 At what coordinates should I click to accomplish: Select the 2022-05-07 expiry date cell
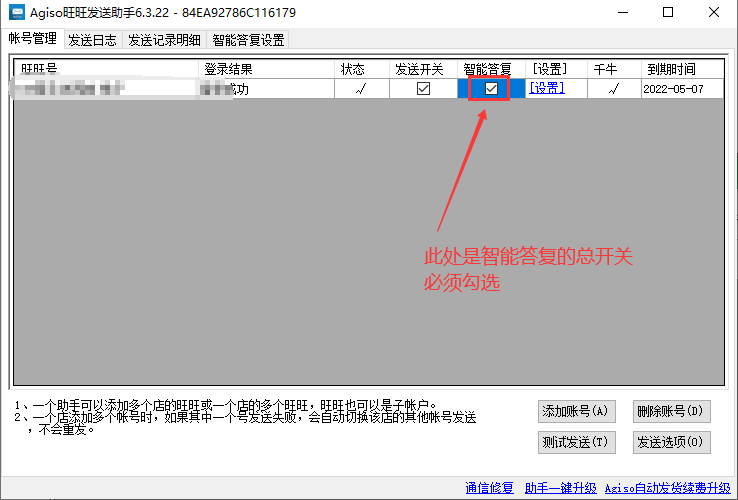click(682, 89)
